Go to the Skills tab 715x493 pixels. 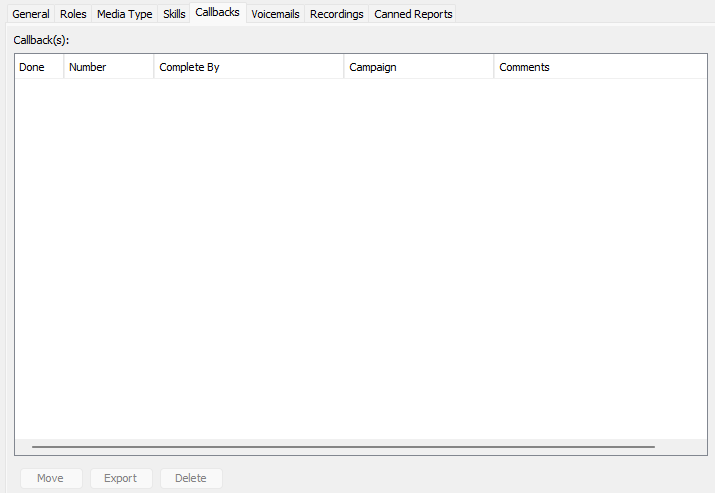click(x=174, y=14)
